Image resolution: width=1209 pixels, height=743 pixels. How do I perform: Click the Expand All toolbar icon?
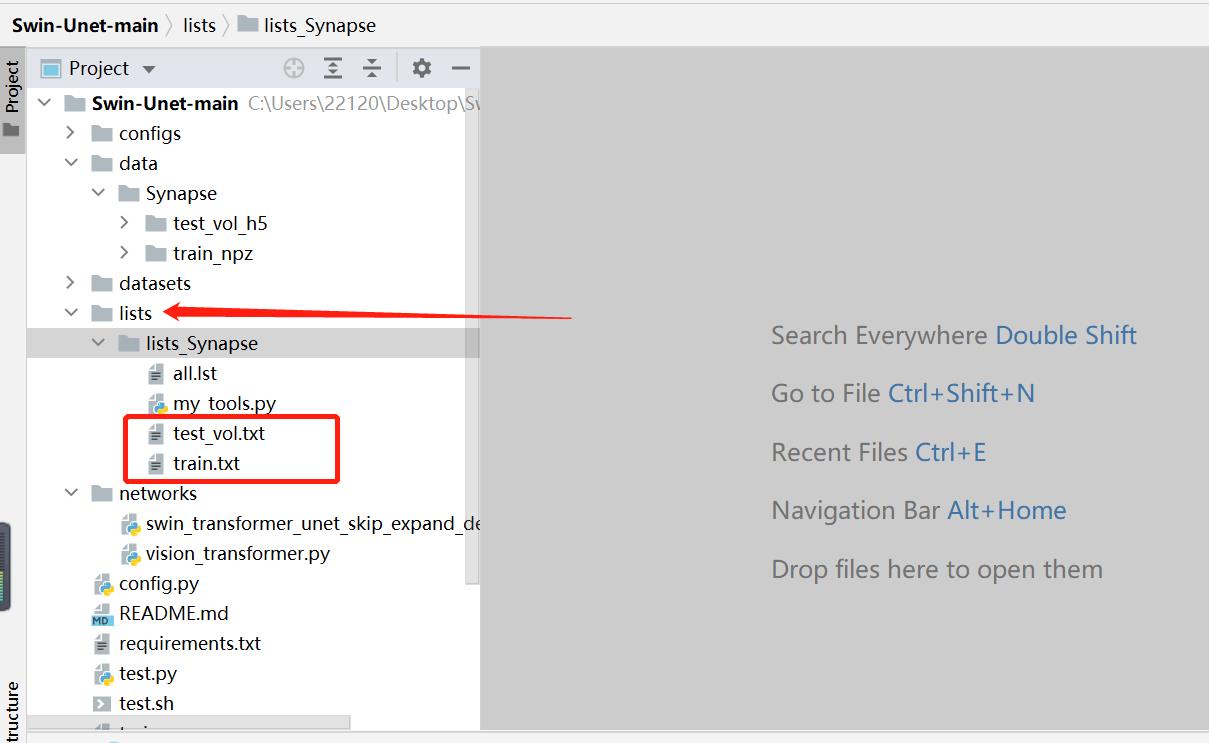[x=333, y=68]
